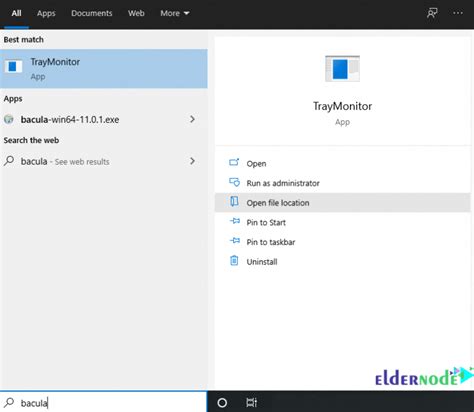Open Cortana circle on taskbar
The image size is (474, 412).
click(222, 403)
